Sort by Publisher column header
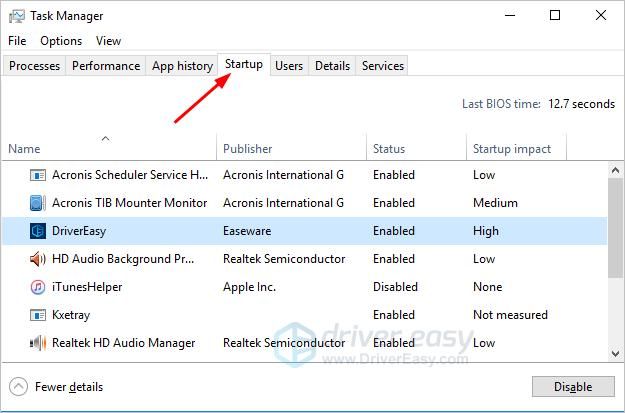Image resolution: width=625 pixels, height=413 pixels. click(x=247, y=149)
